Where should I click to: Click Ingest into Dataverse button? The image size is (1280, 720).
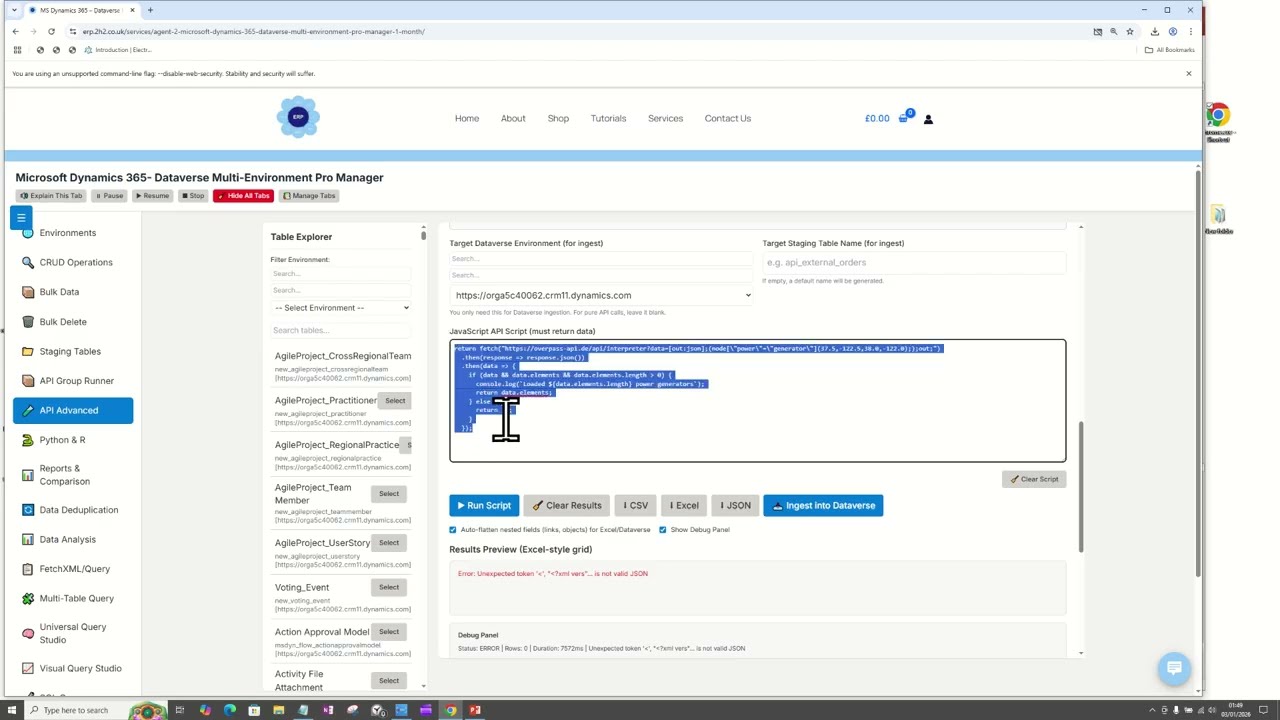823,505
